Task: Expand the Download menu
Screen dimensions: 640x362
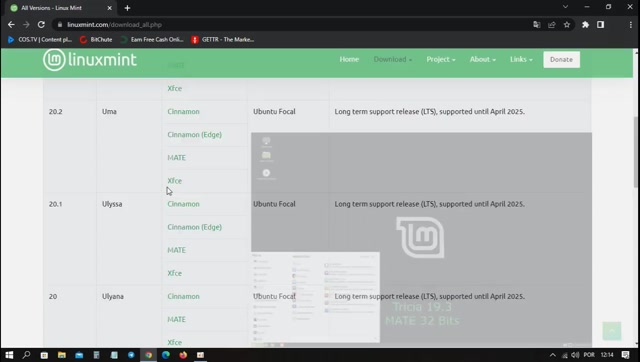Action: coord(393,59)
